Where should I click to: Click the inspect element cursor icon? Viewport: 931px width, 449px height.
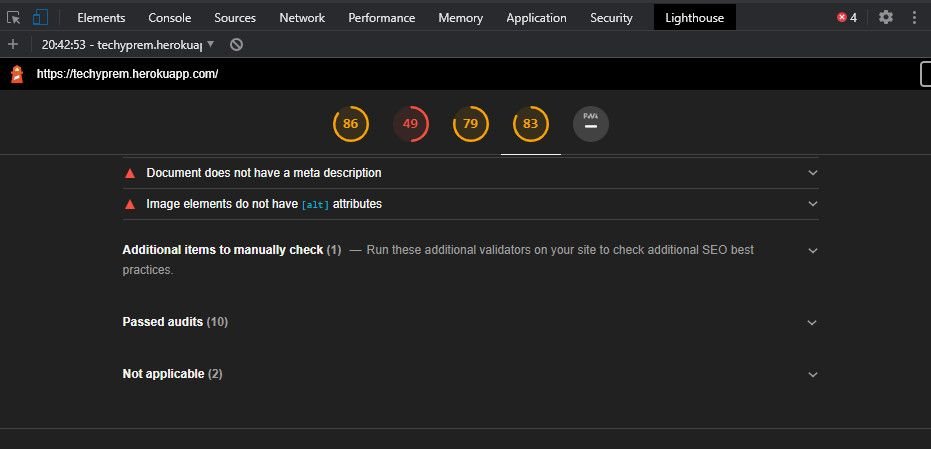(x=14, y=17)
